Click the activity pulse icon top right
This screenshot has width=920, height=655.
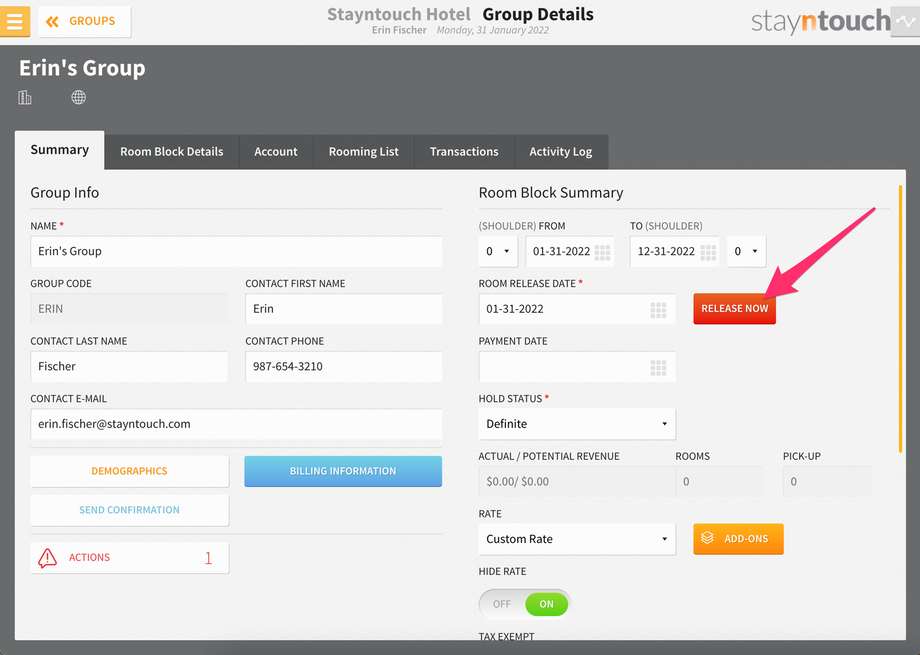click(x=905, y=22)
